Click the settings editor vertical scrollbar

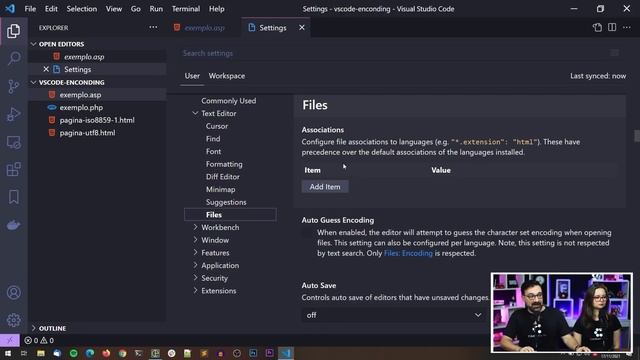point(637,136)
